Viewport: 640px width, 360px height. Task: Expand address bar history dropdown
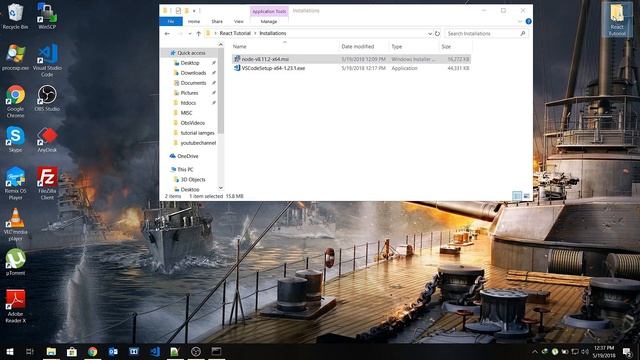tap(429, 33)
